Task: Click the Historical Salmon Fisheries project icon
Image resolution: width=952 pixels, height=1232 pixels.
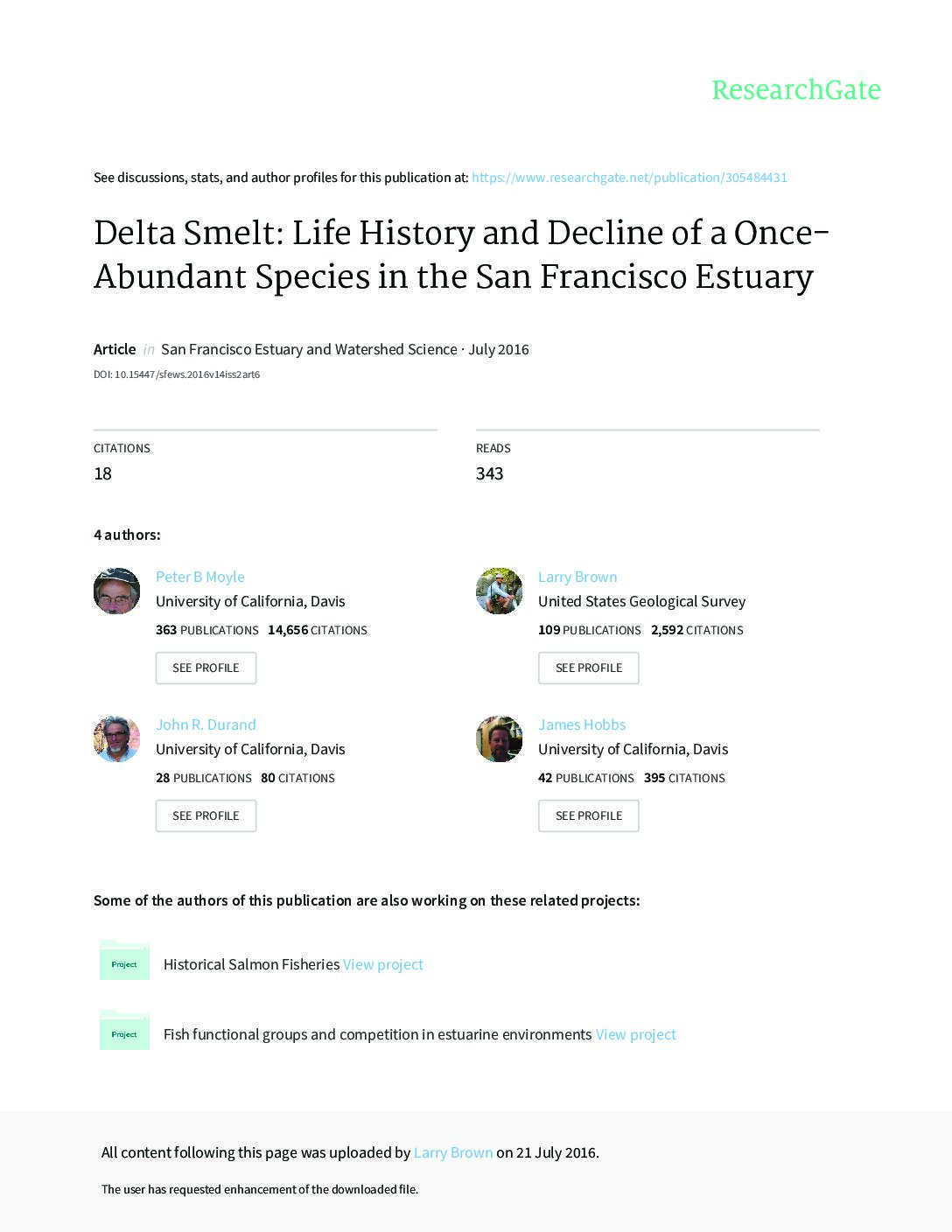Action: click(124, 960)
